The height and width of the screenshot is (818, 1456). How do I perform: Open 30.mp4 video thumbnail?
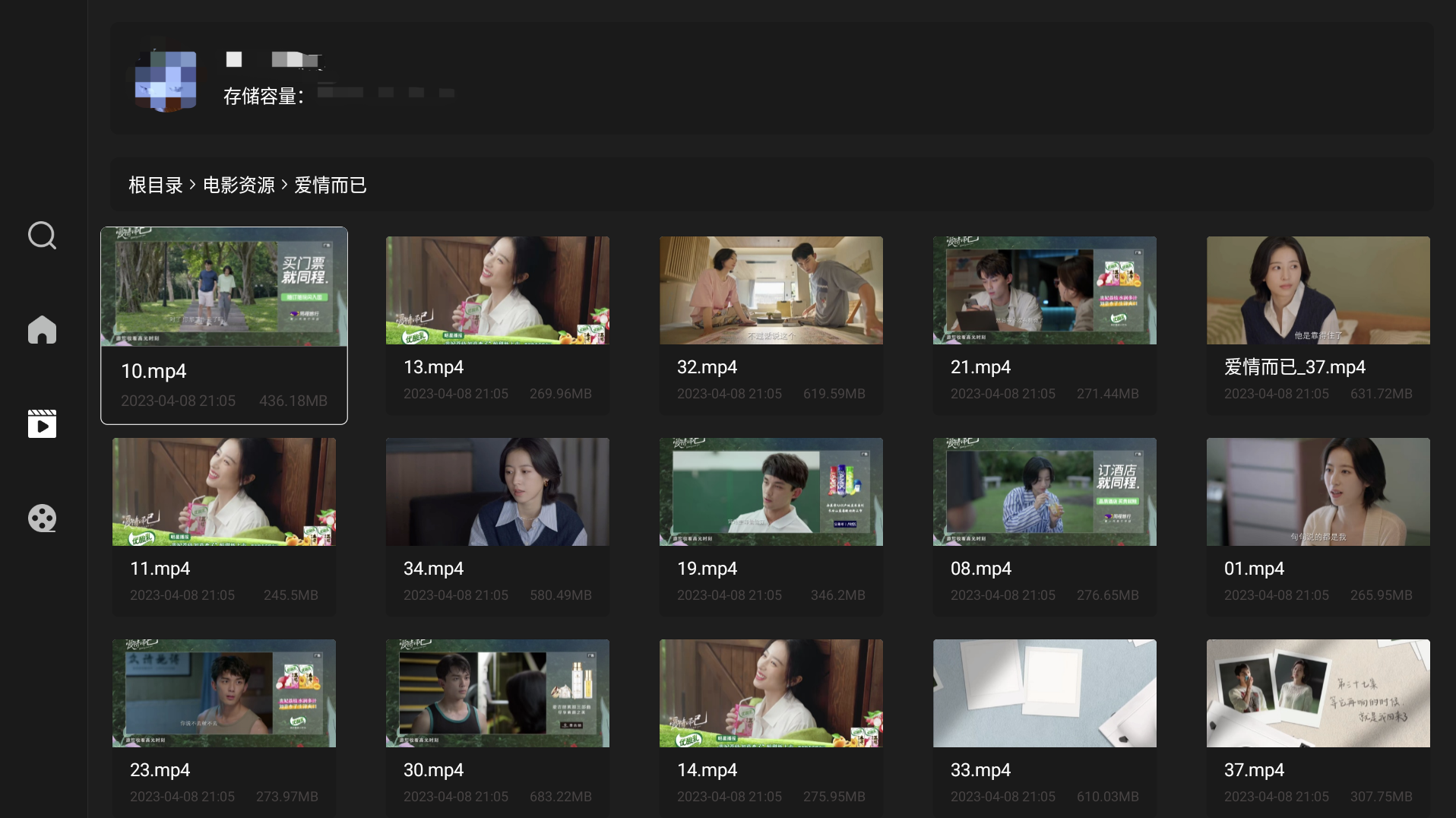point(498,693)
